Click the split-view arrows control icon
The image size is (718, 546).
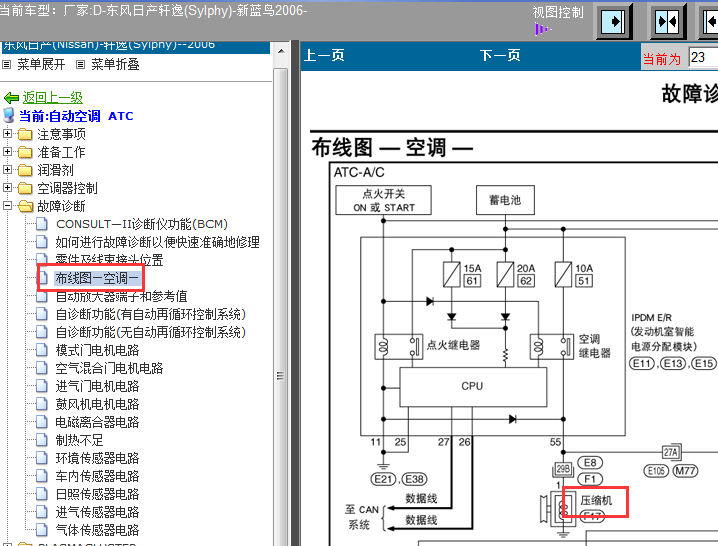point(667,21)
